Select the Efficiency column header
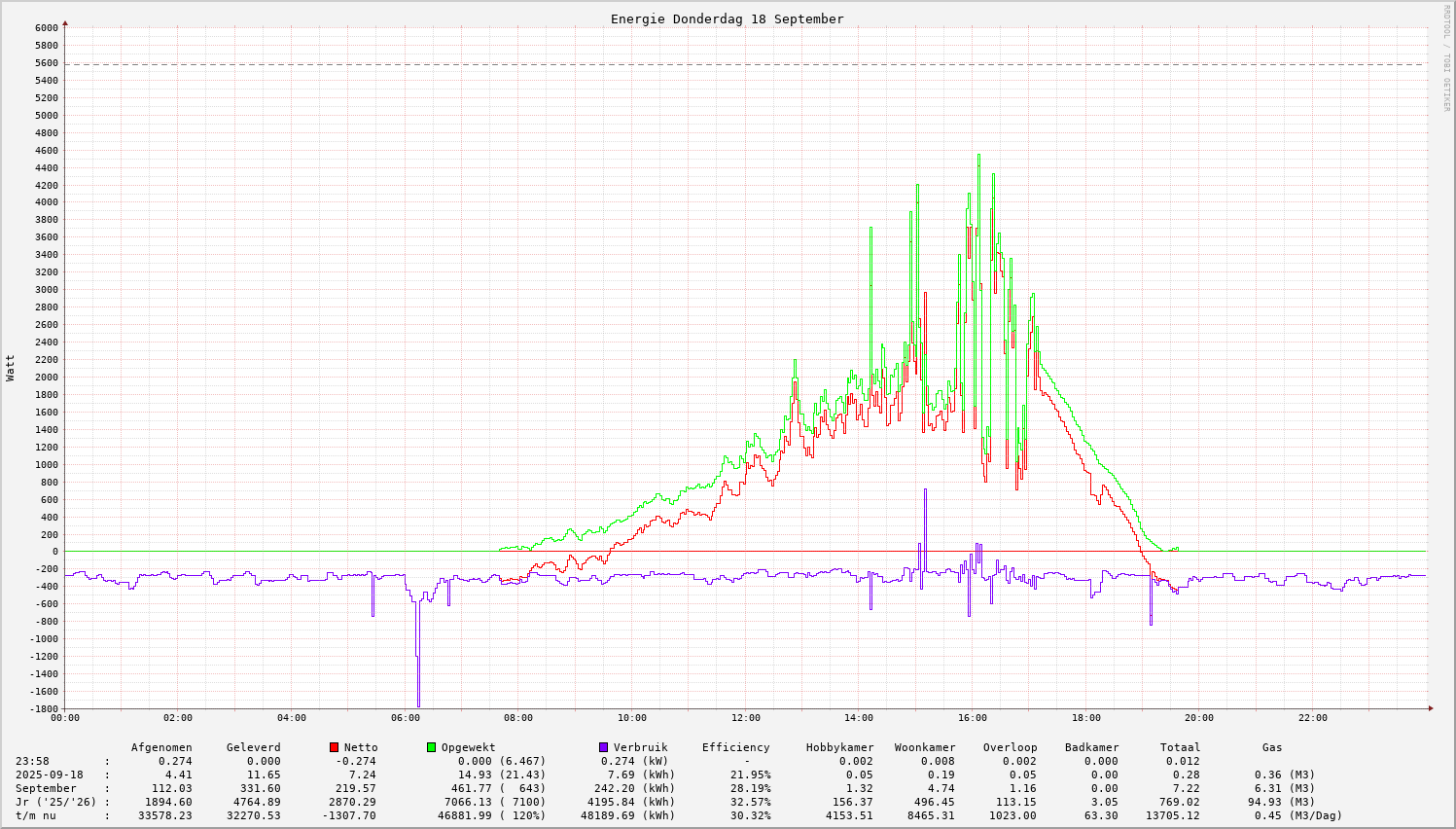Viewport: 1456px width, 829px height. tap(735, 747)
